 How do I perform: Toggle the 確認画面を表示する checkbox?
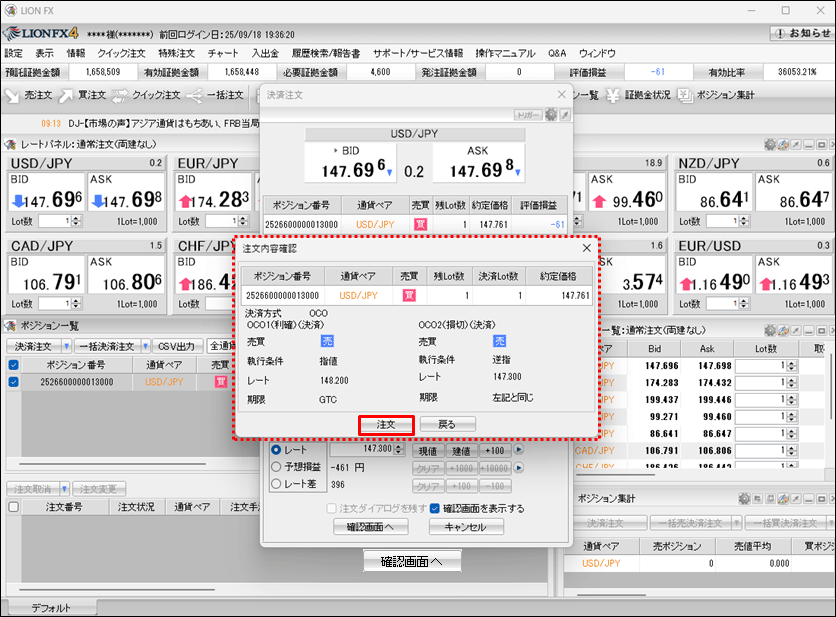pyautogui.click(x=435, y=508)
